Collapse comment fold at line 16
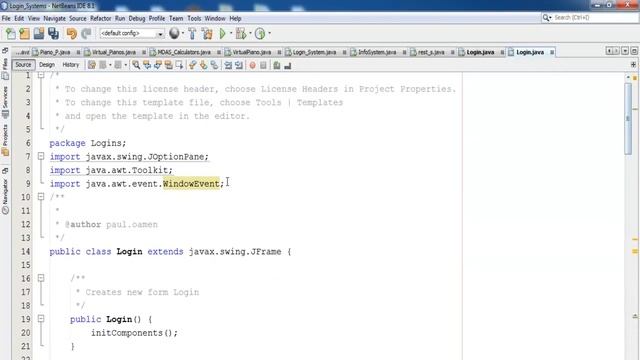This screenshot has height=360, width=640. pyautogui.click(x=41, y=278)
